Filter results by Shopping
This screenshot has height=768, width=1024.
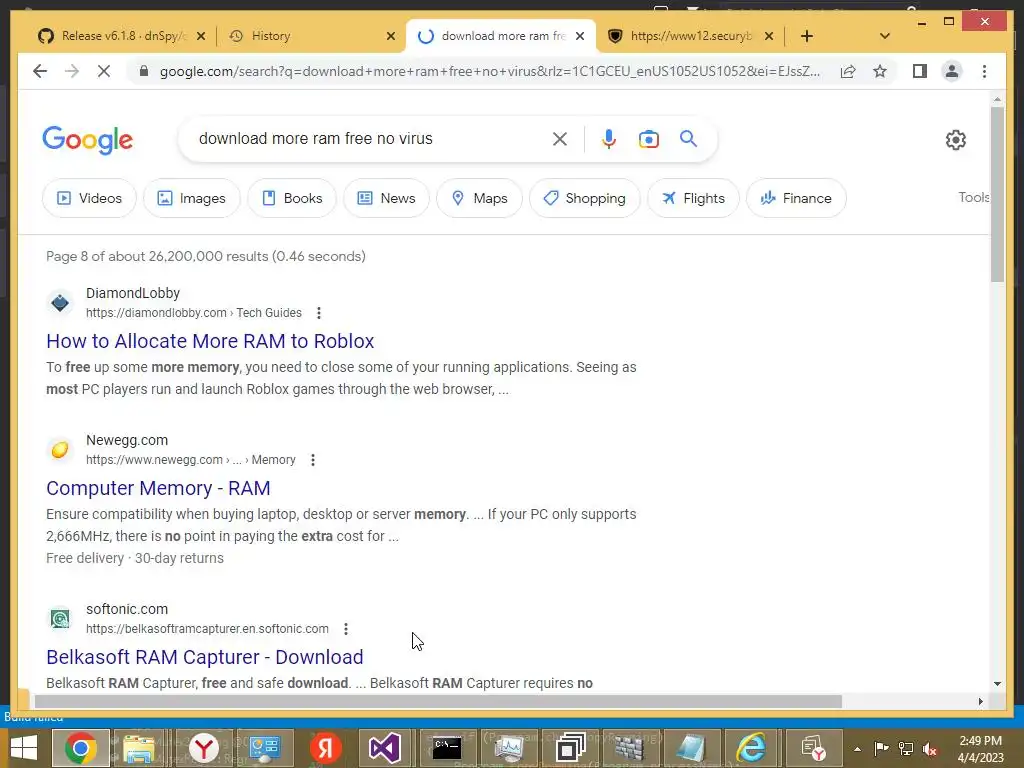click(x=584, y=198)
